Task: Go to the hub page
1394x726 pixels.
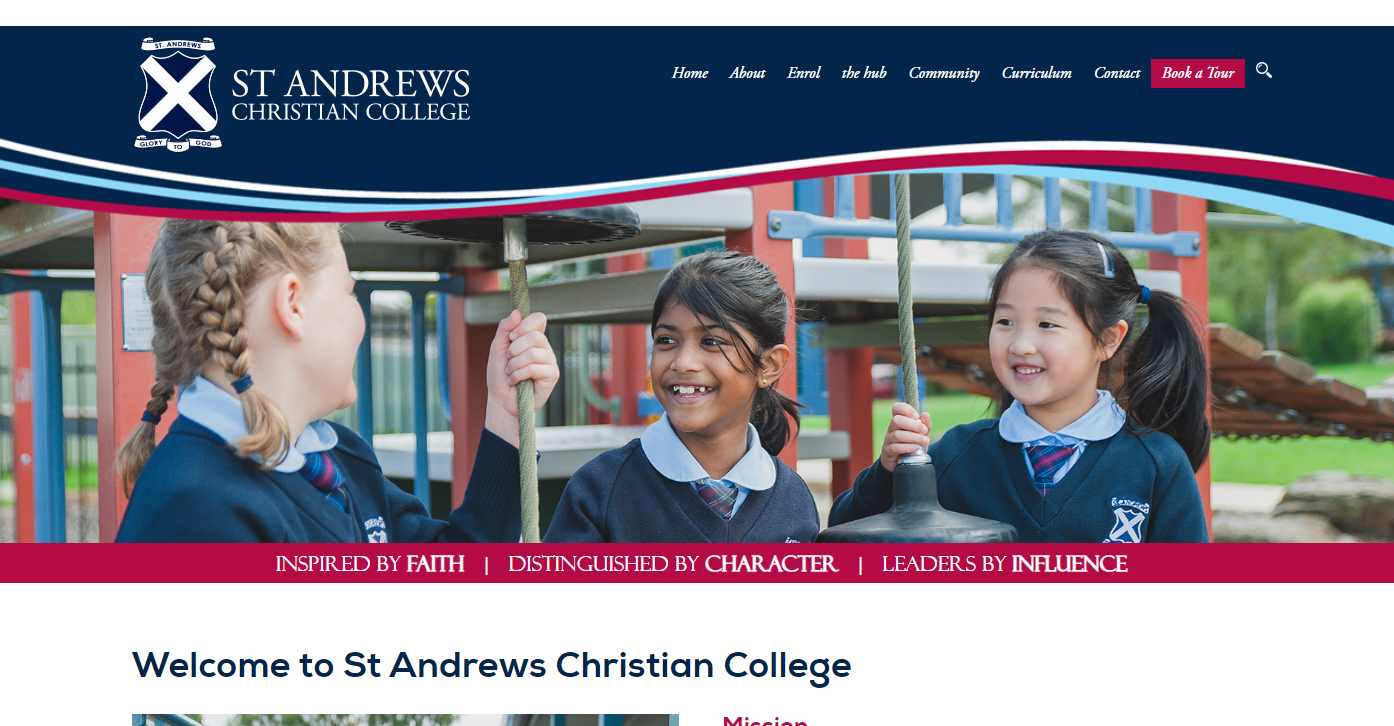Action: click(864, 73)
